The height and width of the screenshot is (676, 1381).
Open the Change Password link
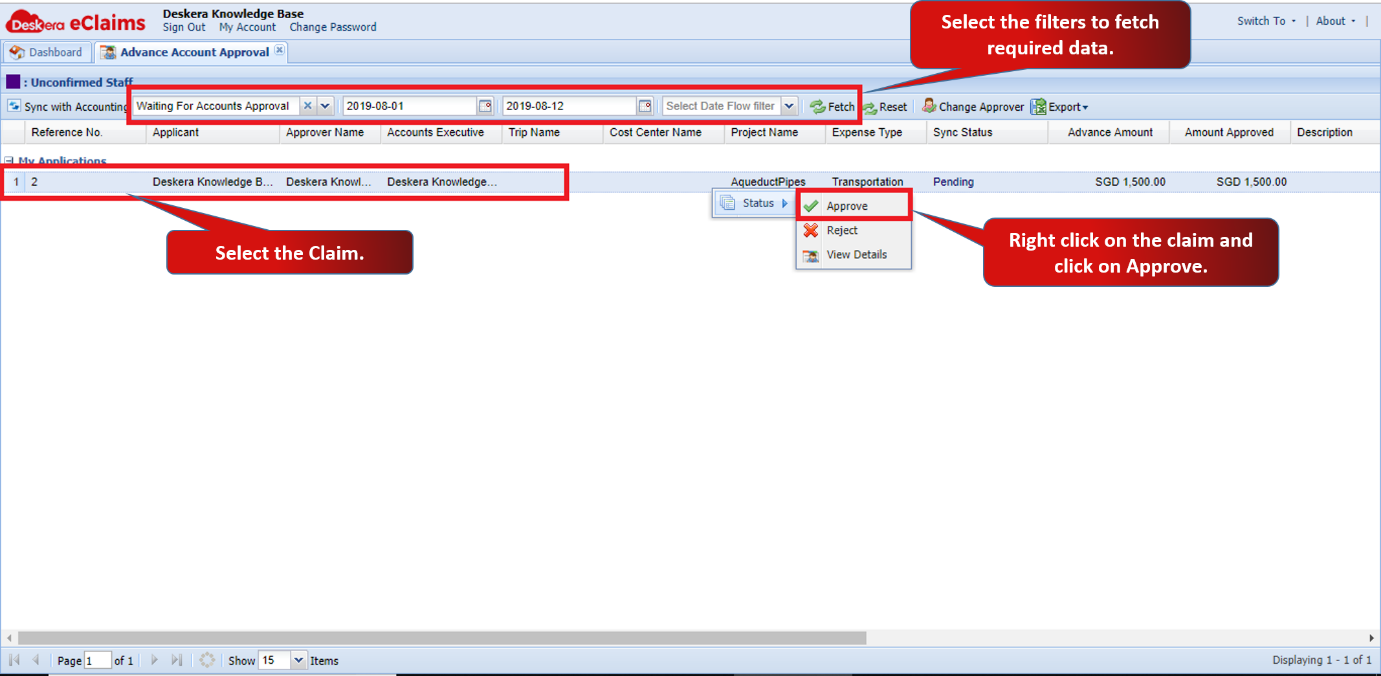tap(333, 27)
